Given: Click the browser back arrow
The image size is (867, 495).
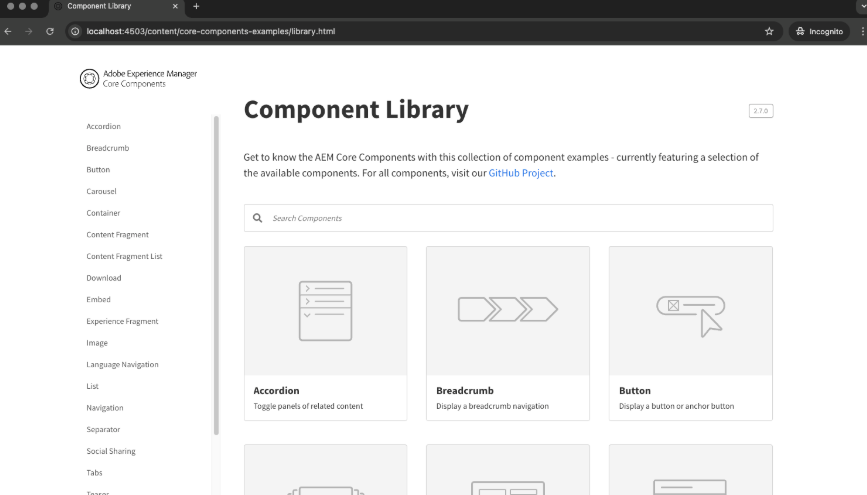Looking at the screenshot, I should click(x=8, y=32).
